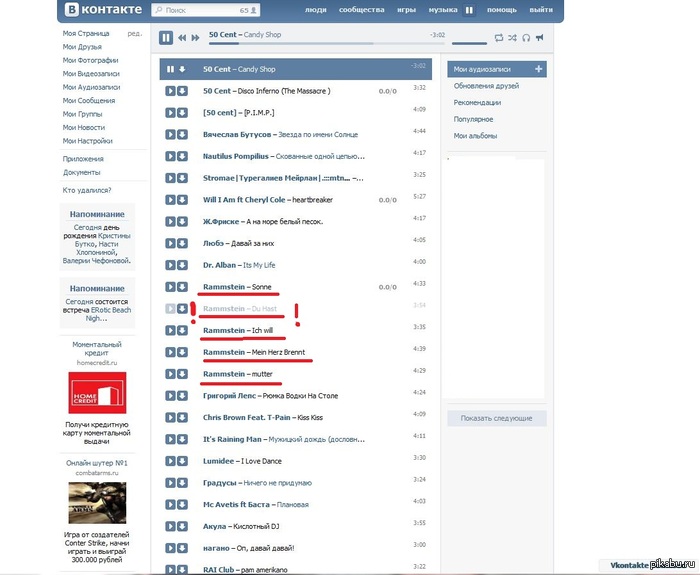
Task: Play Rammstein – Ich will
Action: pyautogui.click(x=170, y=330)
